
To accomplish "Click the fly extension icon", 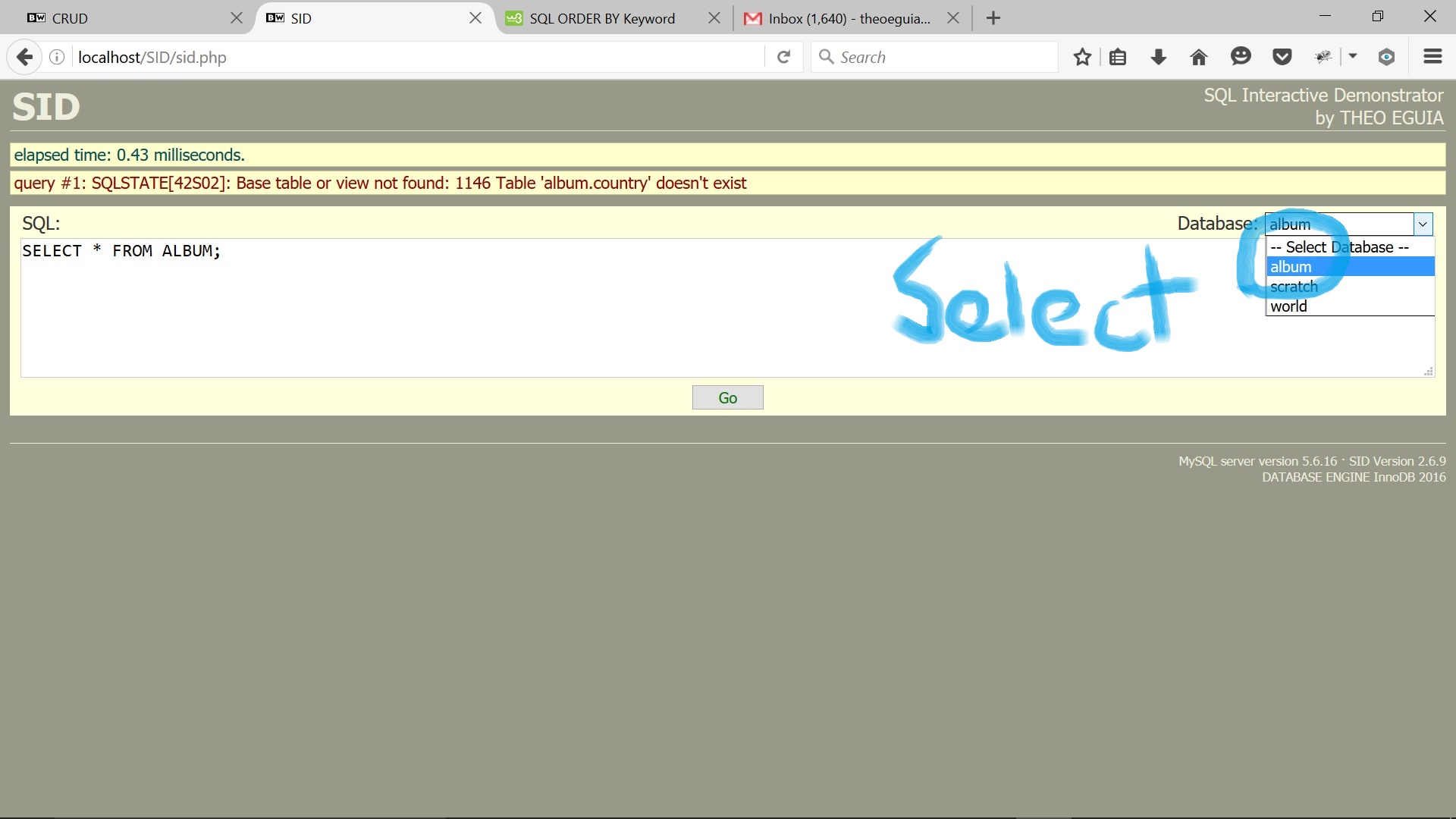I will tap(1323, 57).
